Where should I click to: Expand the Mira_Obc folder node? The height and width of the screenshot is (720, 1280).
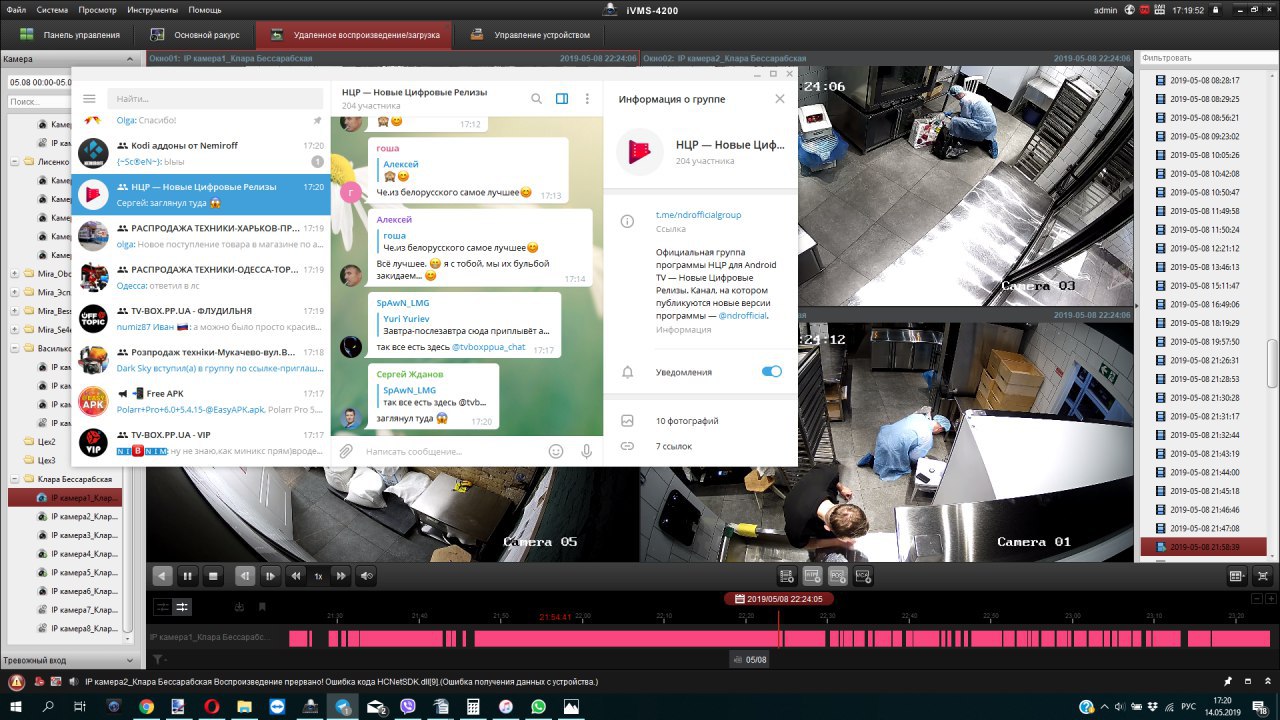(15, 274)
